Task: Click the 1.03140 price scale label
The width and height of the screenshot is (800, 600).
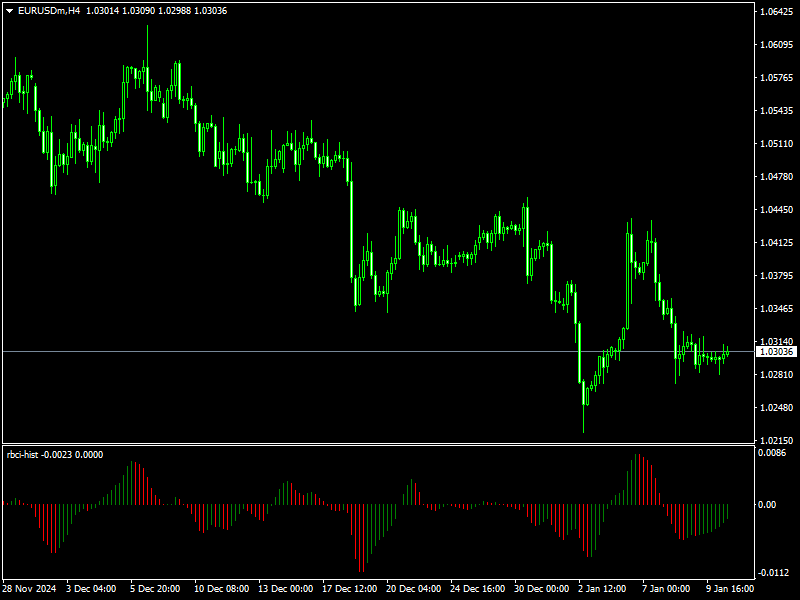Action: (777, 341)
